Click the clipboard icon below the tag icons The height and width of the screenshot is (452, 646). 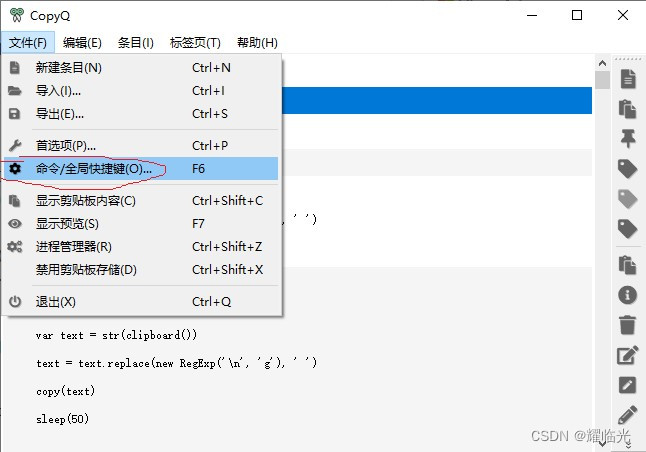pos(627,265)
